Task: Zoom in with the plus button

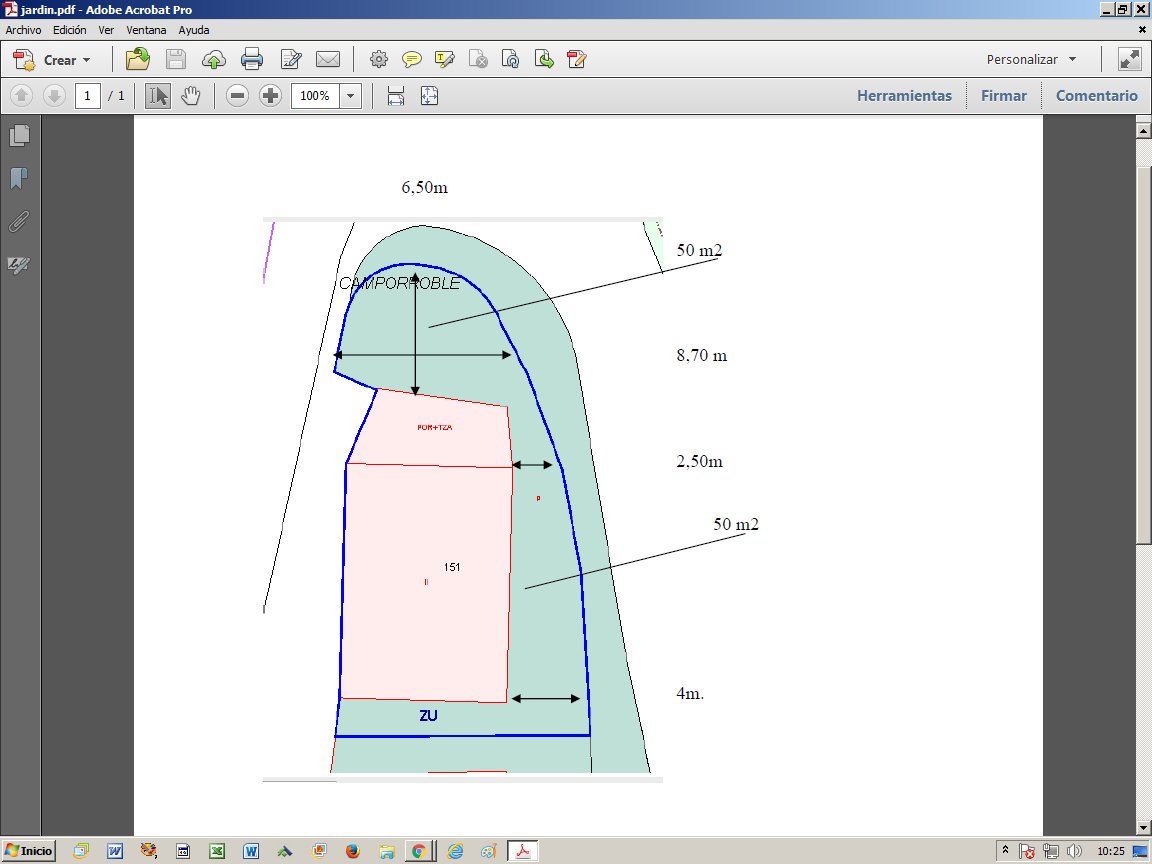Action: 270,96
